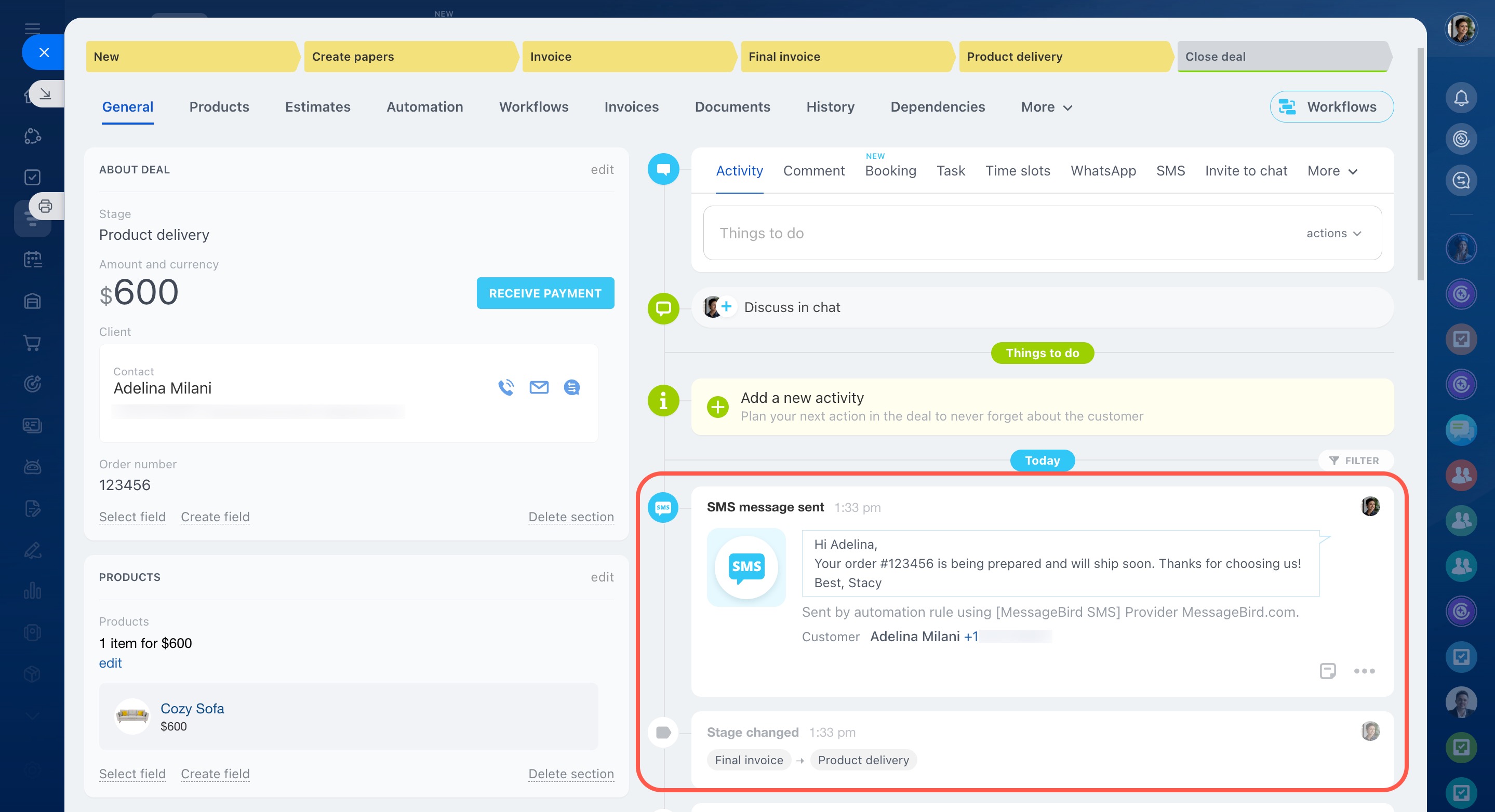Open chat message icon for contact
1495x812 pixels.
(571, 387)
